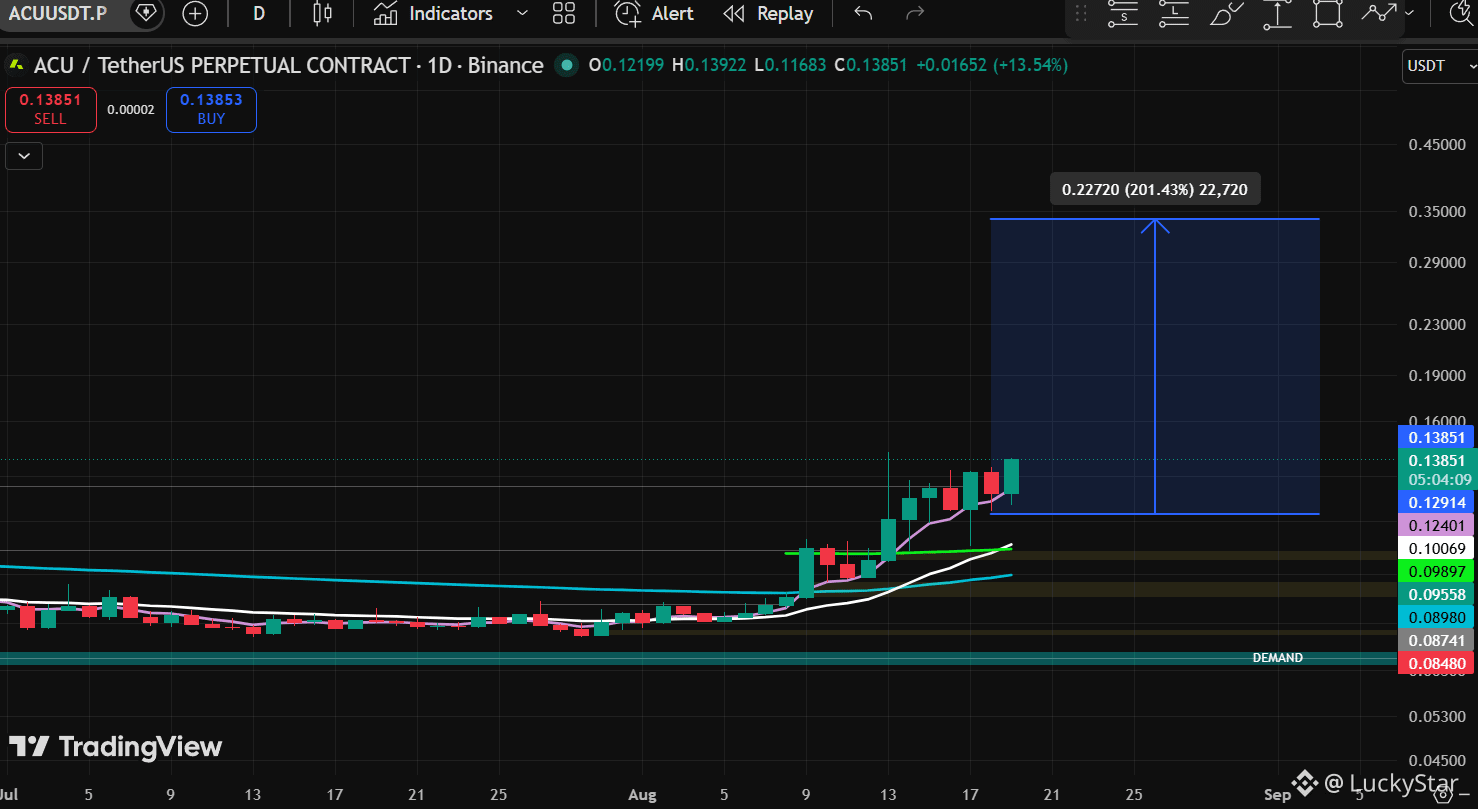
Task: Open the quick search icon at top right
Action: pyautogui.click(x=1463, y=14)
